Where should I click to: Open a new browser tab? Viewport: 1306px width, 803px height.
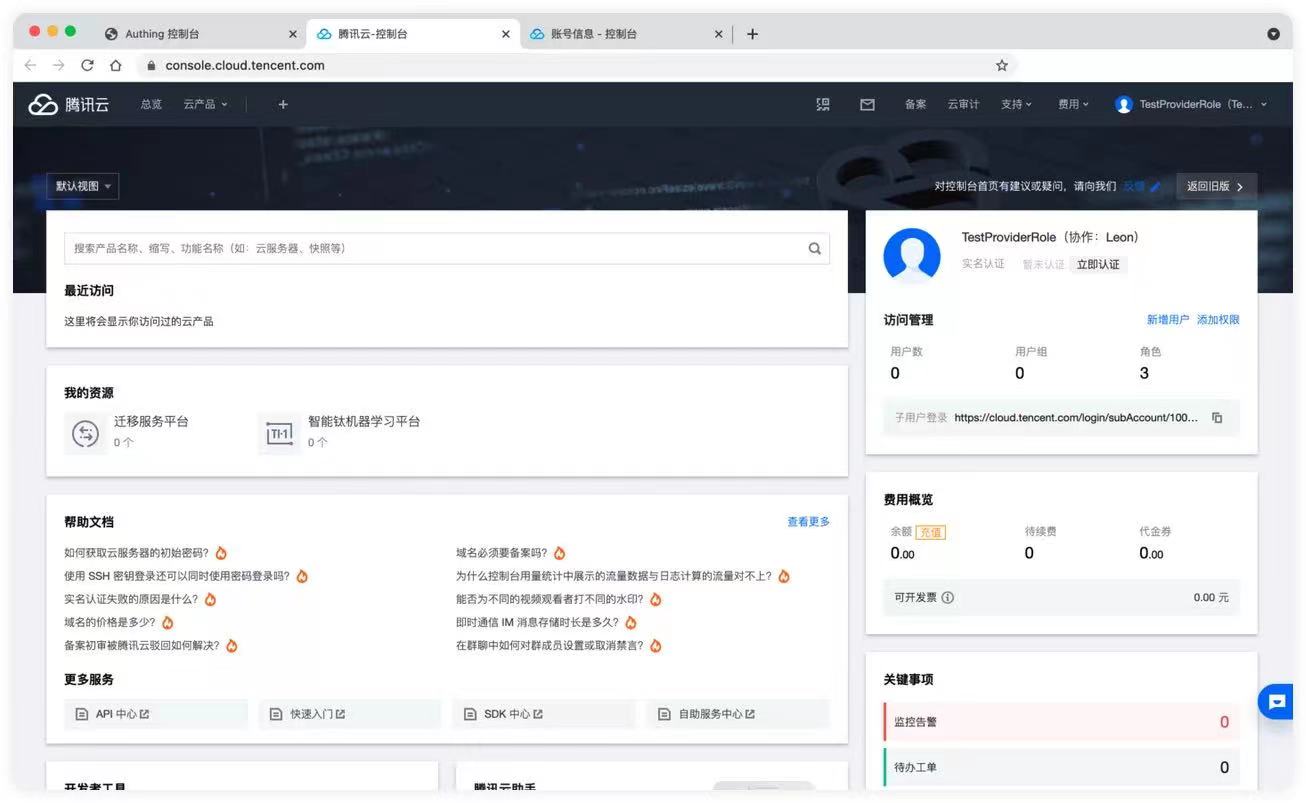tap(752, 34)
